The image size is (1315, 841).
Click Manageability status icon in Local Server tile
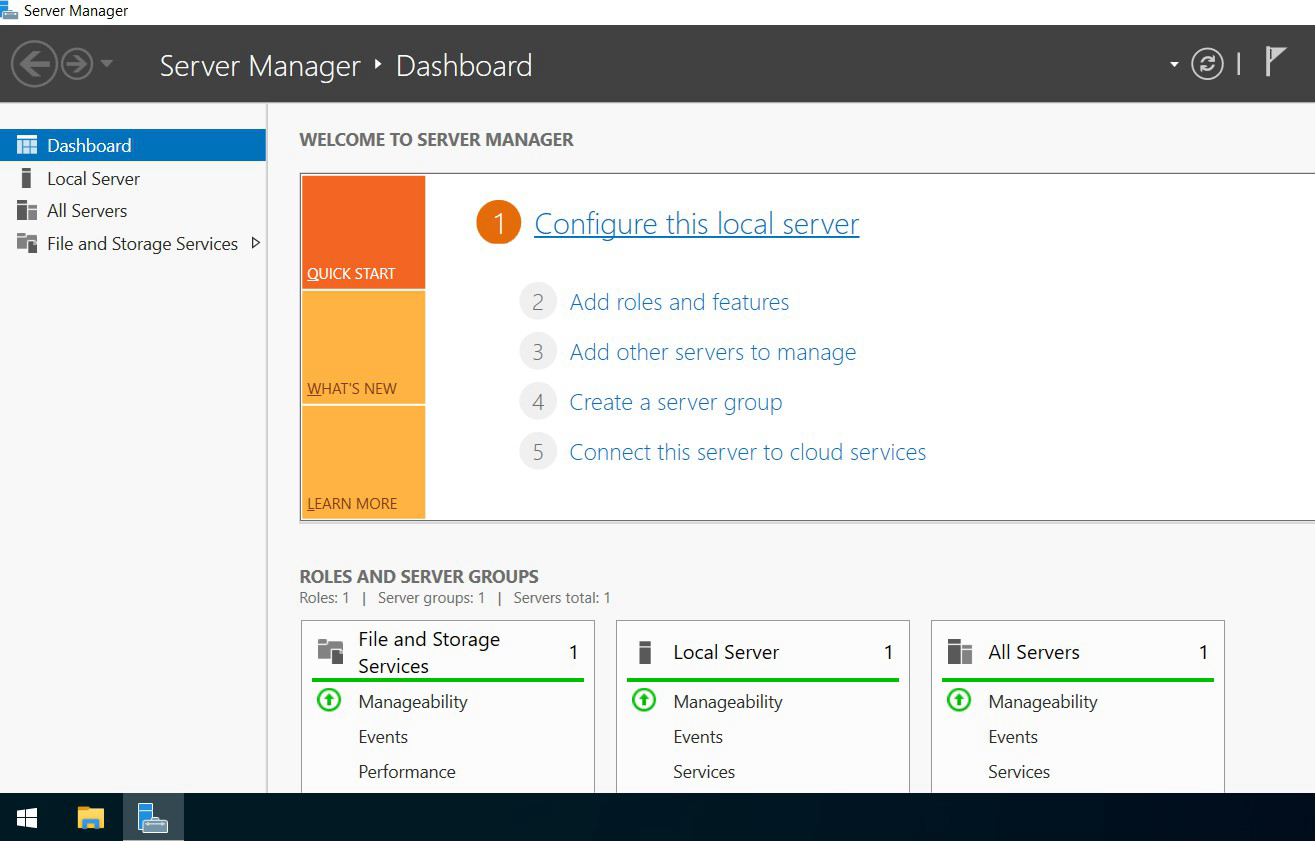(644, 700)
